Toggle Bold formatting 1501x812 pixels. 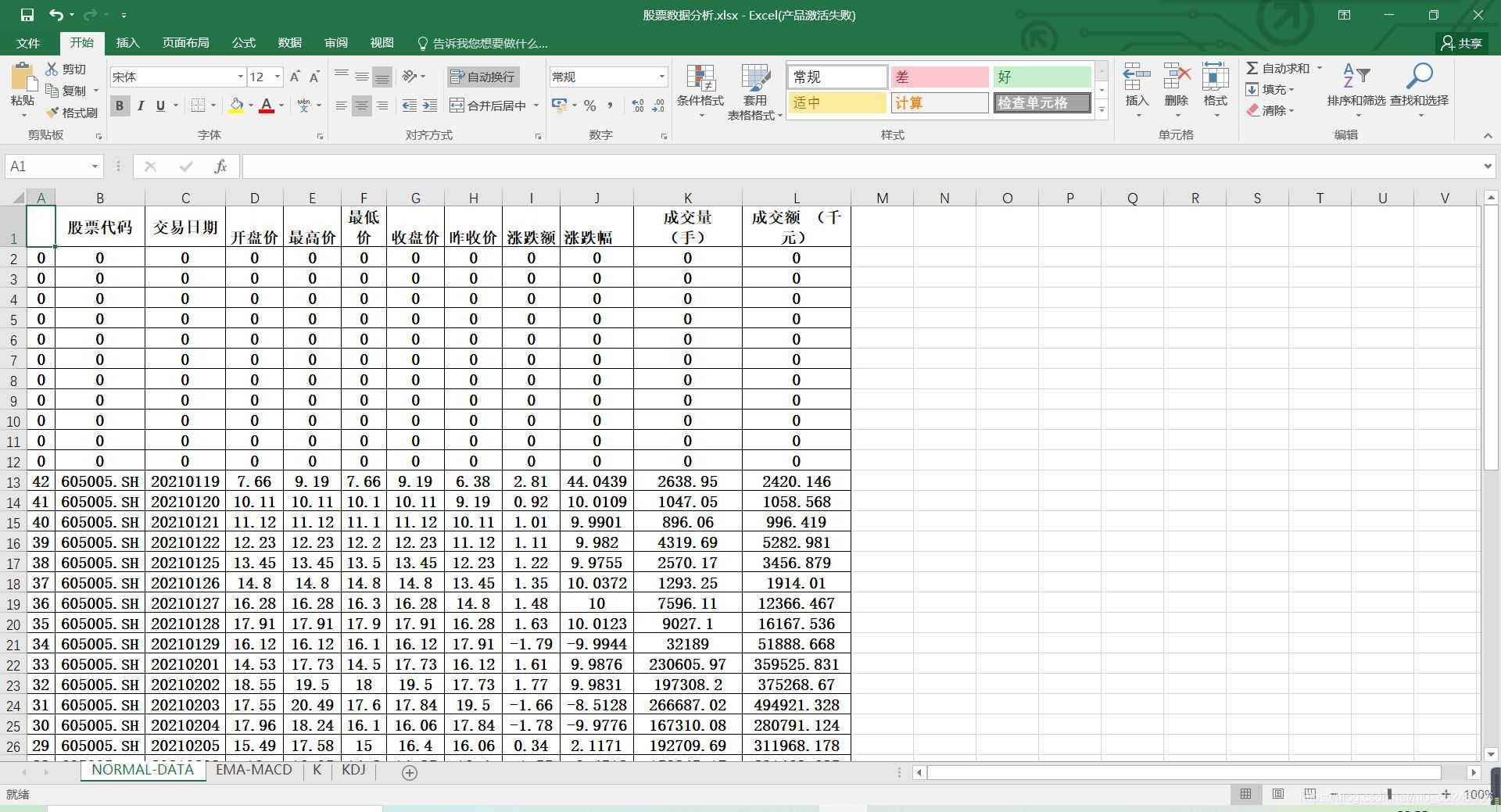click(x=120, y=106)
